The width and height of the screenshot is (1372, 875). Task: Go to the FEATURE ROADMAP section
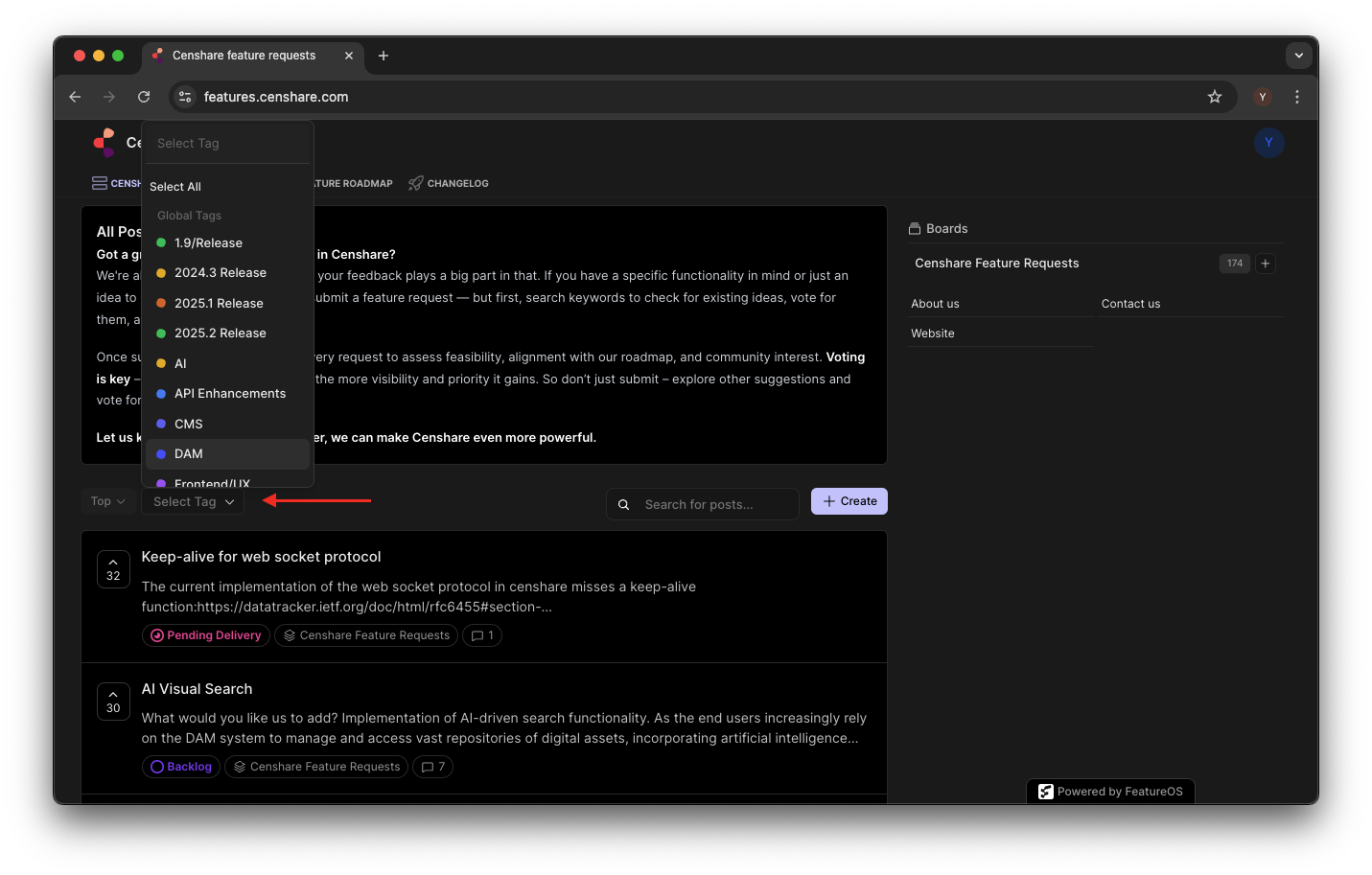[353, 183]
